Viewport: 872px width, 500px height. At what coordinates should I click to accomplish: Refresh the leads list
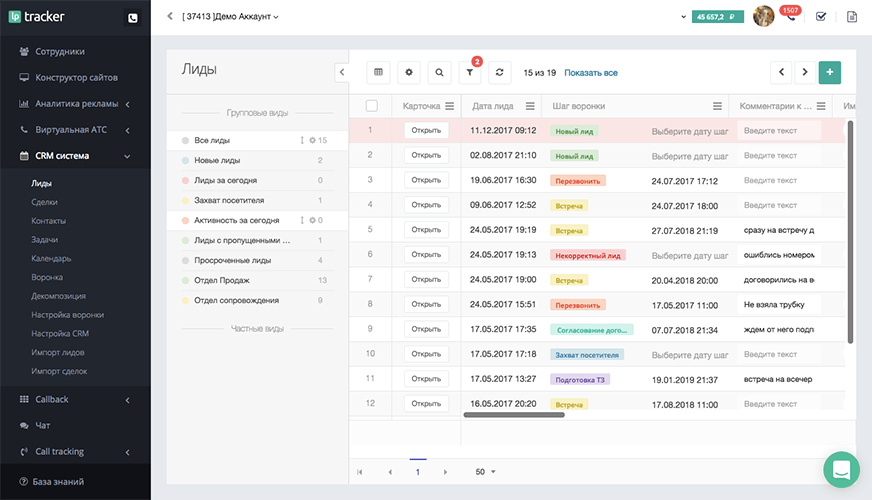499,72
